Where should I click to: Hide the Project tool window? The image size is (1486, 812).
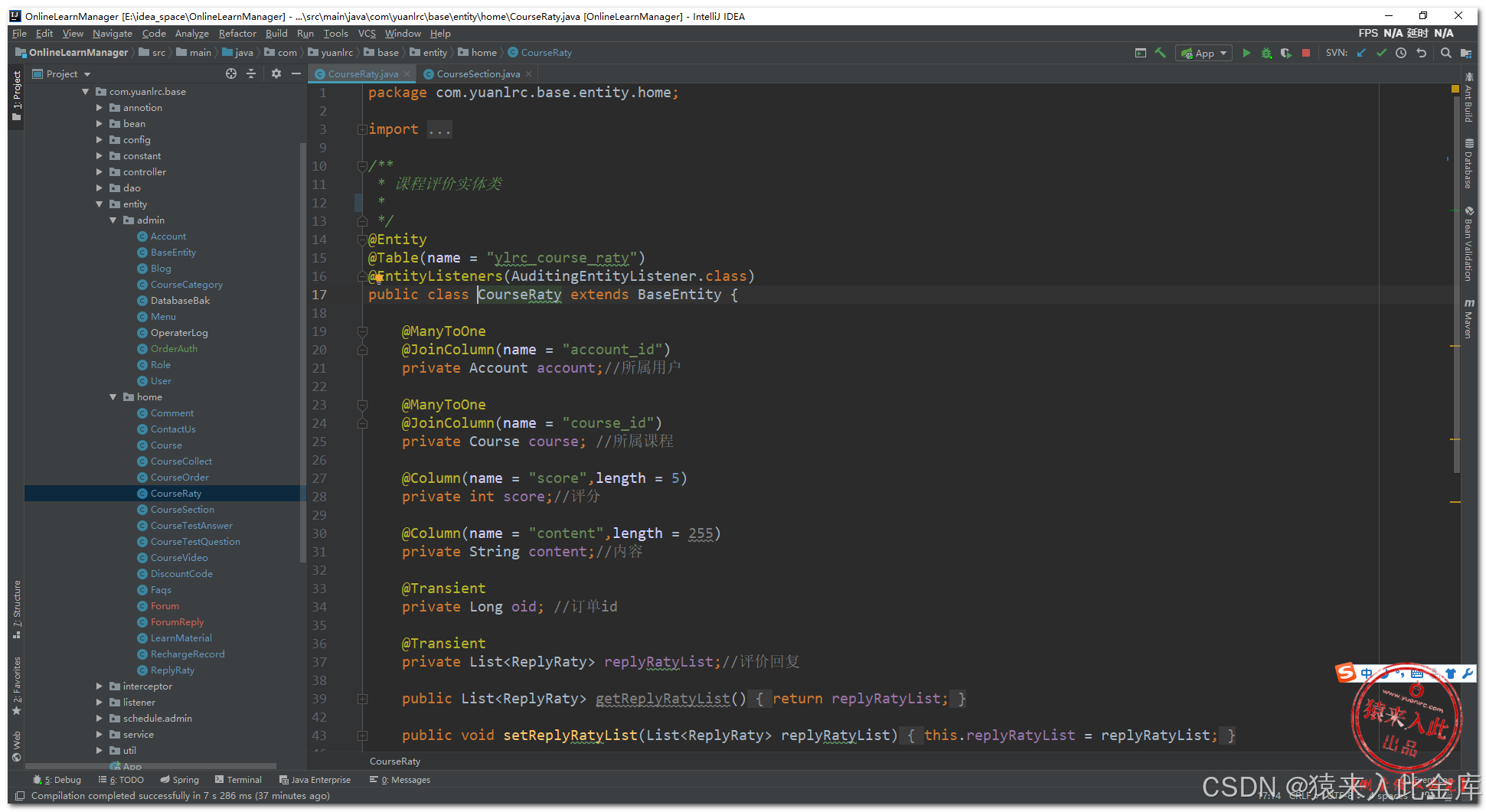(296, 73)
